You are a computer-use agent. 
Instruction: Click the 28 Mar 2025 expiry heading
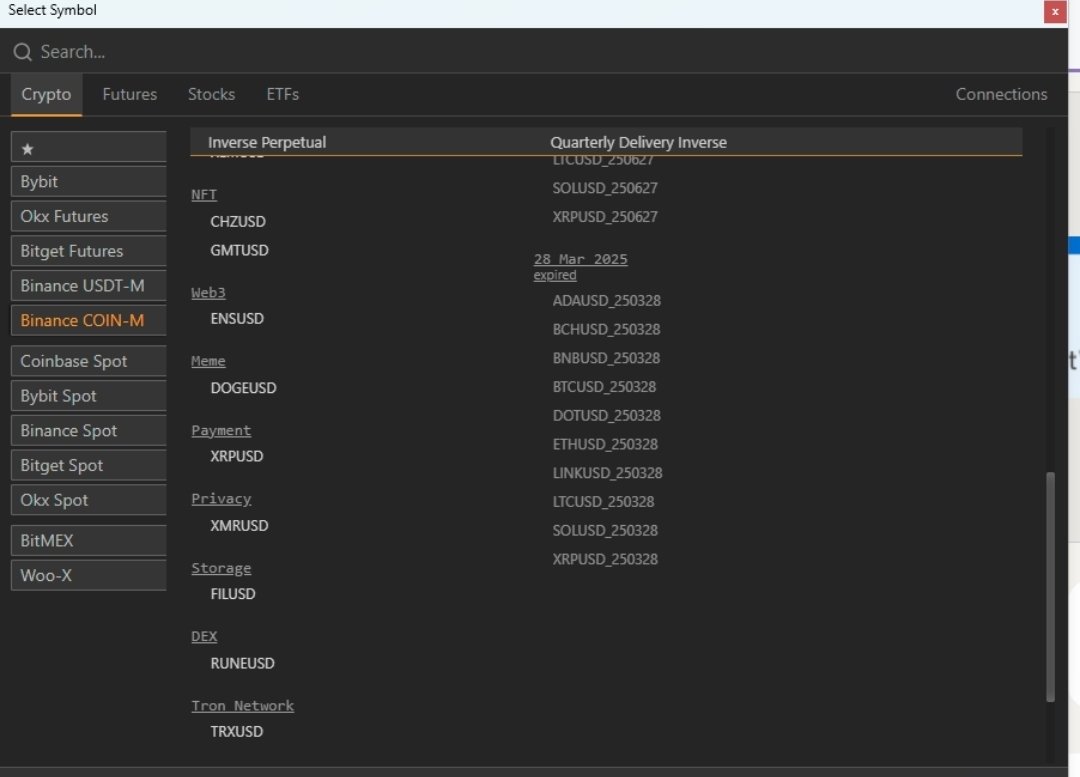coord(580,260)
